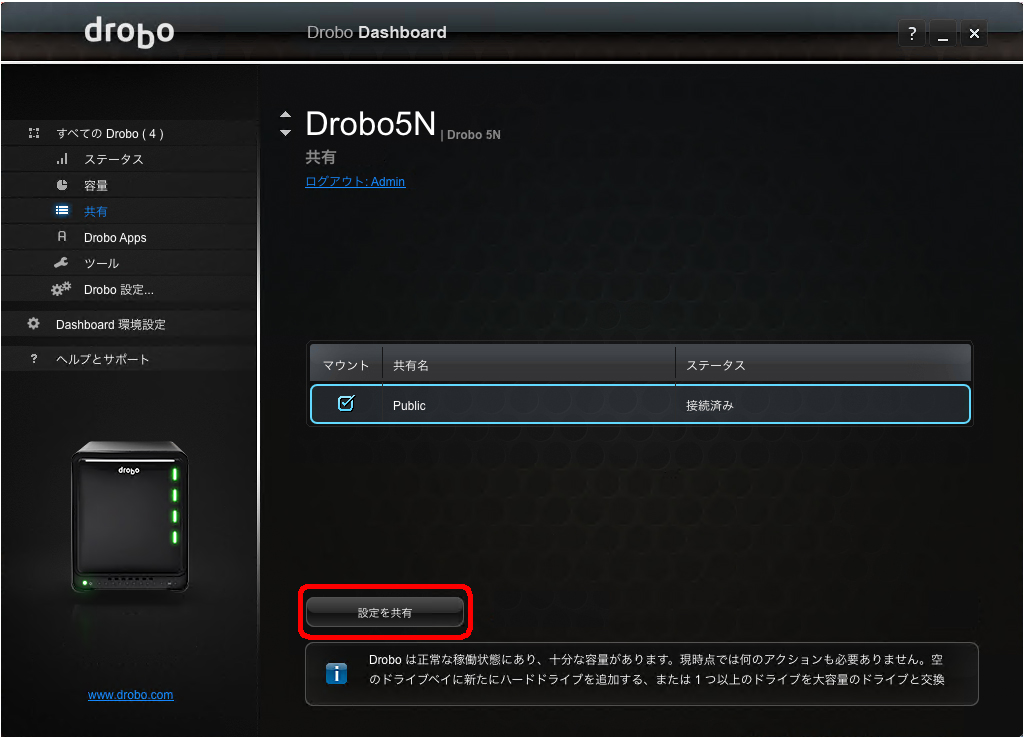Image resolution: width=1024 pixels, height=739 pixels.
Task: Click the ステータス column header in table
Action: [x=823, y=365]
